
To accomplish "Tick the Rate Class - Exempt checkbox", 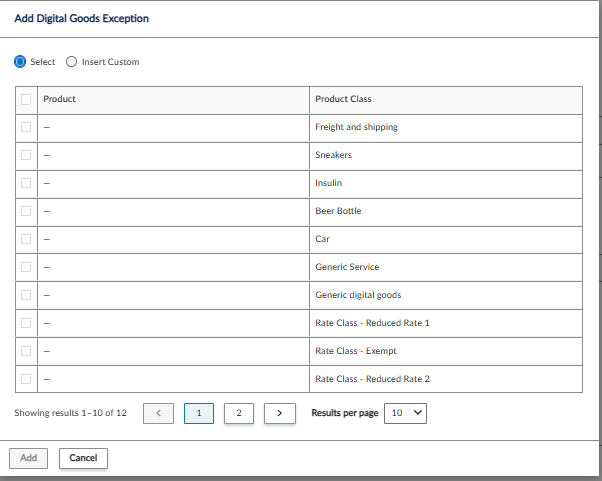I will click(x=26, y=351).
